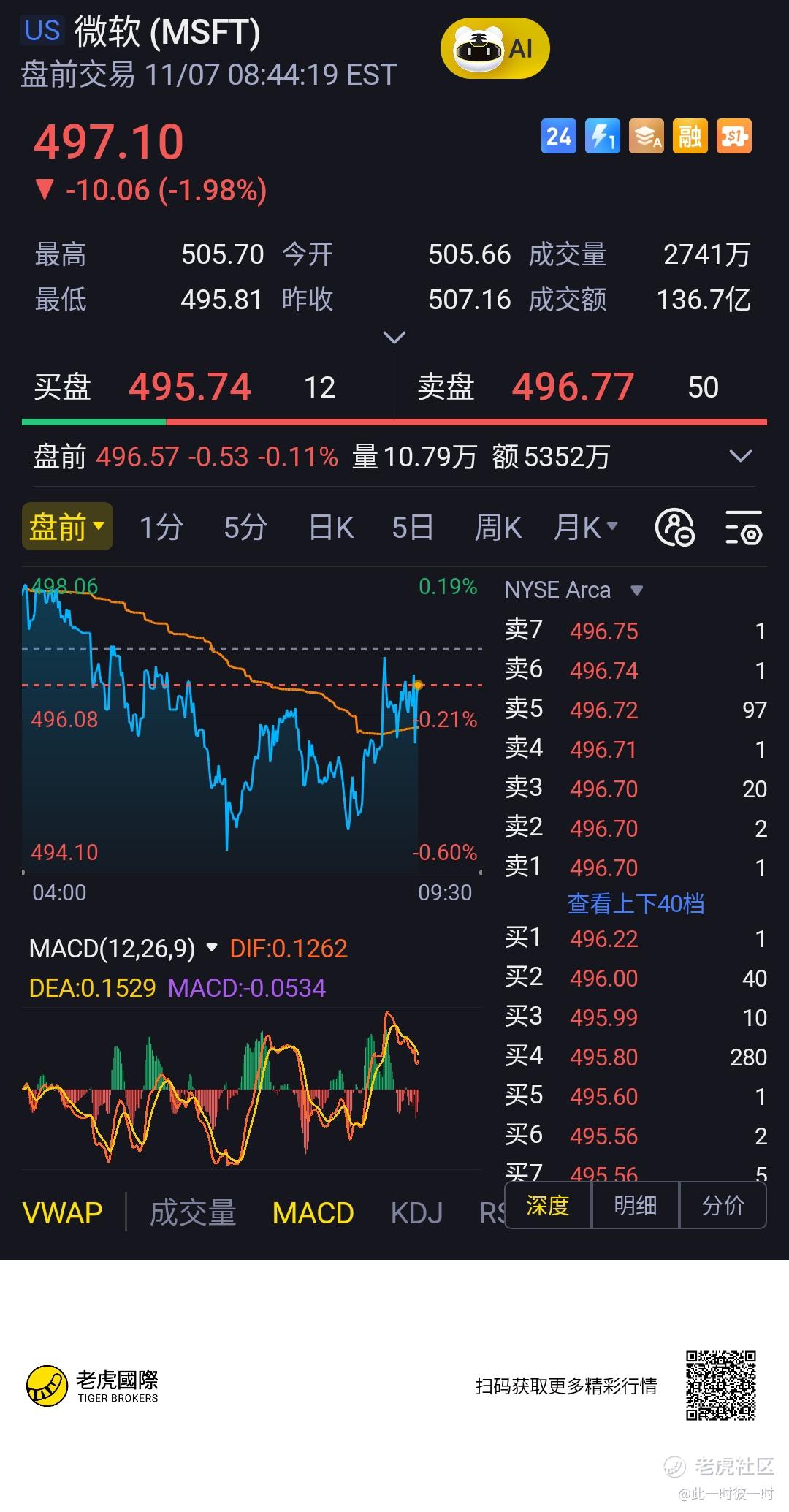
Task: Switch to the 周K chart tab
Action: (498, 527)
